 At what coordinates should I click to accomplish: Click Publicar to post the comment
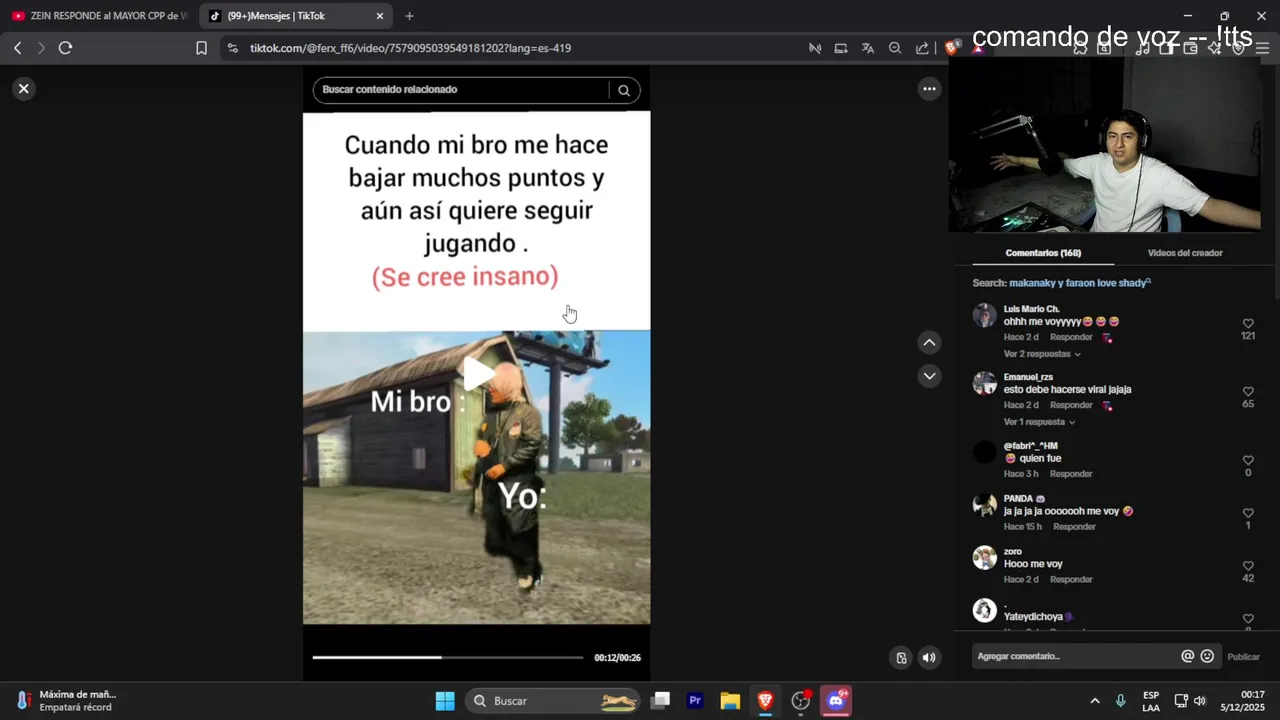tap(1243, 657)
